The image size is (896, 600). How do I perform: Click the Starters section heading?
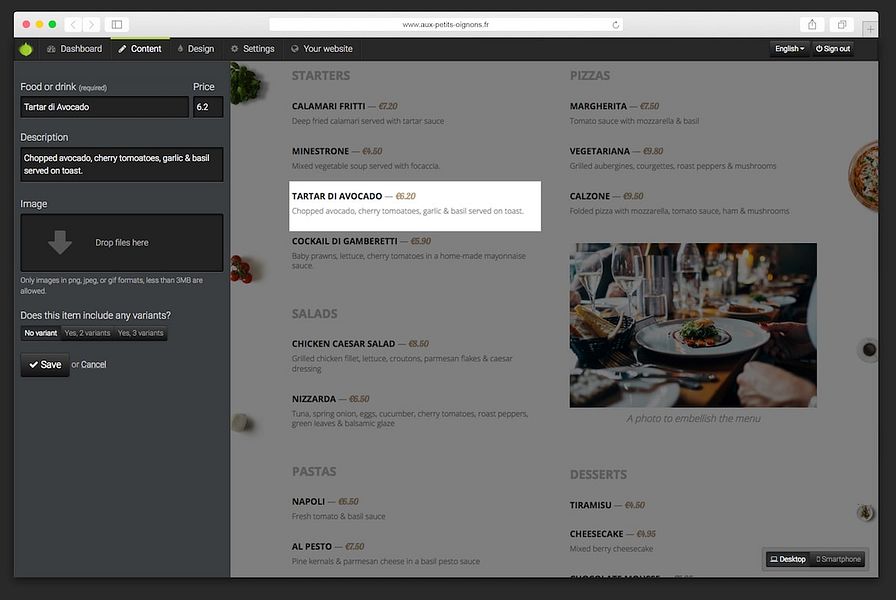point(321,75)
